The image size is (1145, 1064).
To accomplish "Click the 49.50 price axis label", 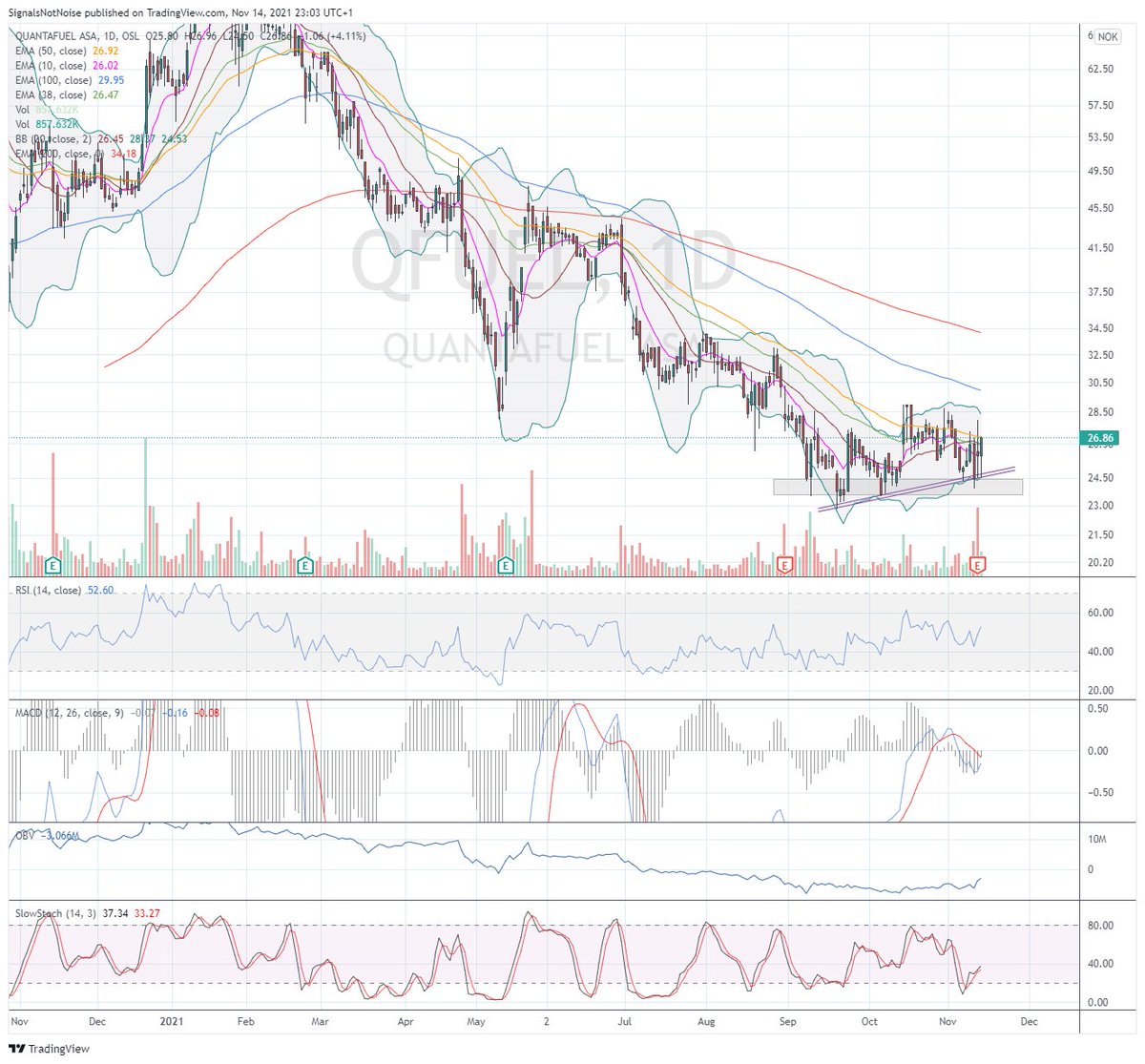I will click(x=1101, y=171).
